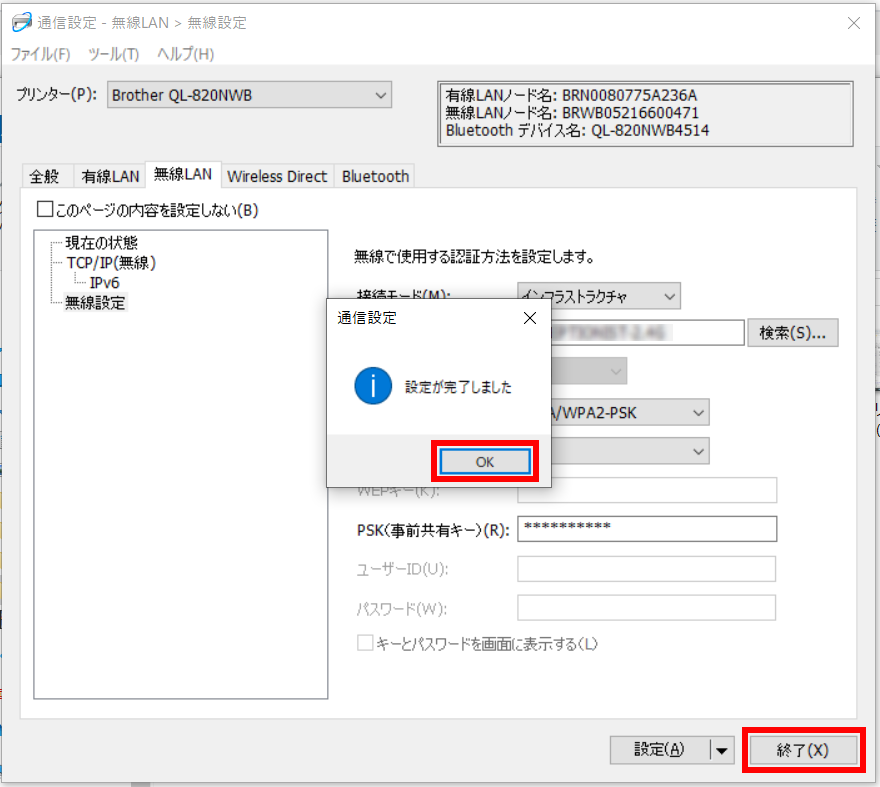Open the プリンター Brother QL-820NWB dropdown

[249, 95]
